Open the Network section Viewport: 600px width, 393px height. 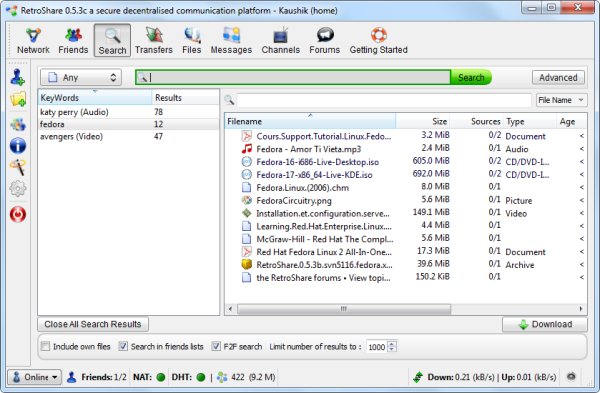pos(33,41)
